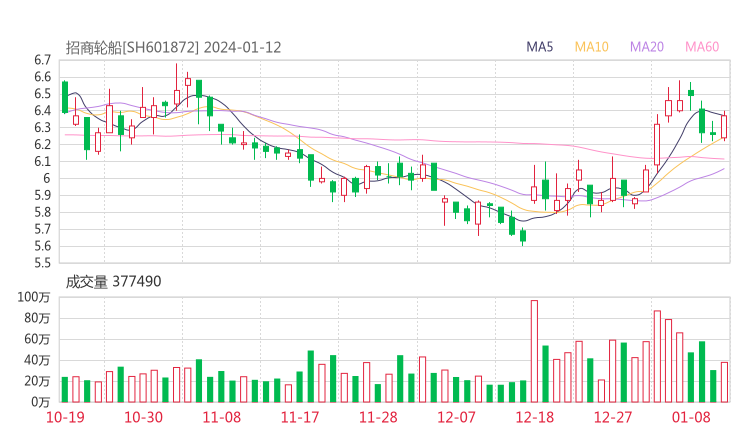The image size is (740, 440).
Task: Click the lowest green candlestick near 5.6
Action: [523, 236]
